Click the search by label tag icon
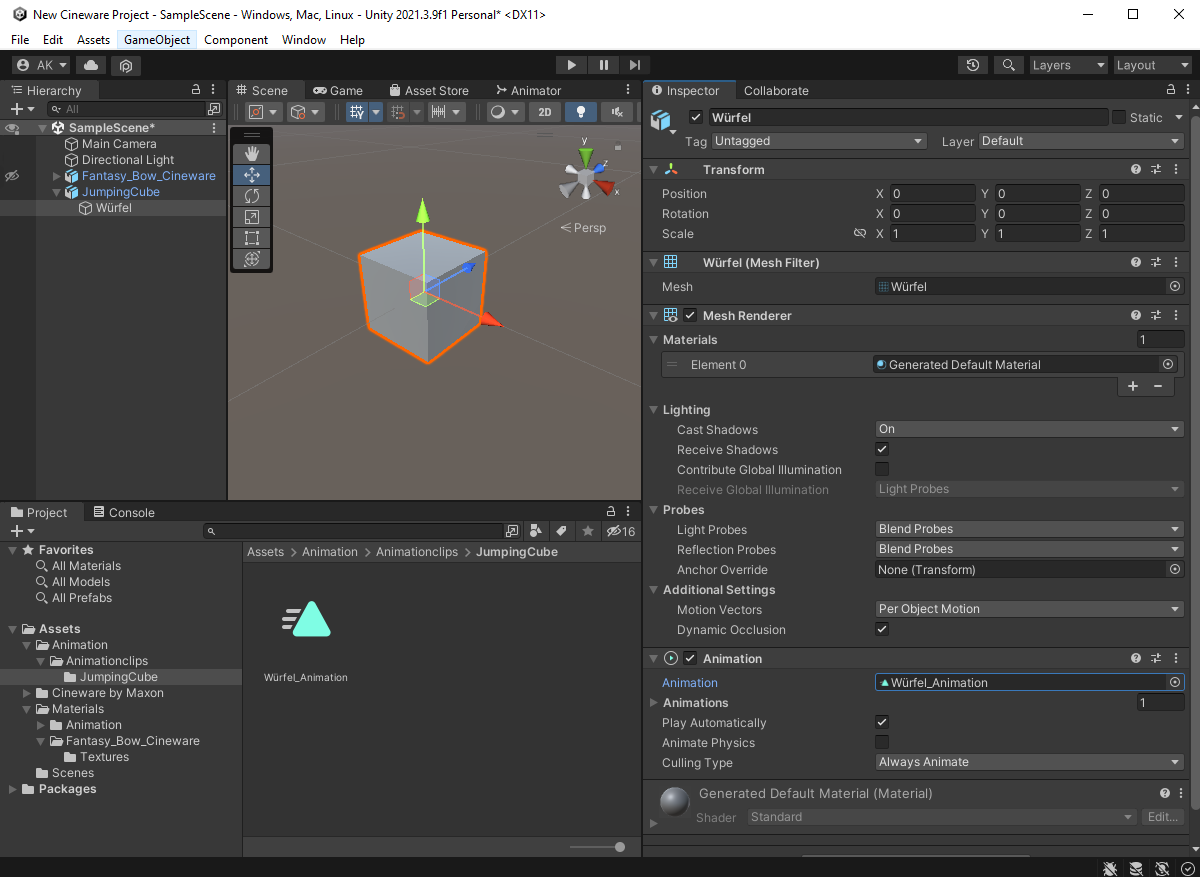The width and height of the screenshot is (1200, 877). click(x=562, y=531)
